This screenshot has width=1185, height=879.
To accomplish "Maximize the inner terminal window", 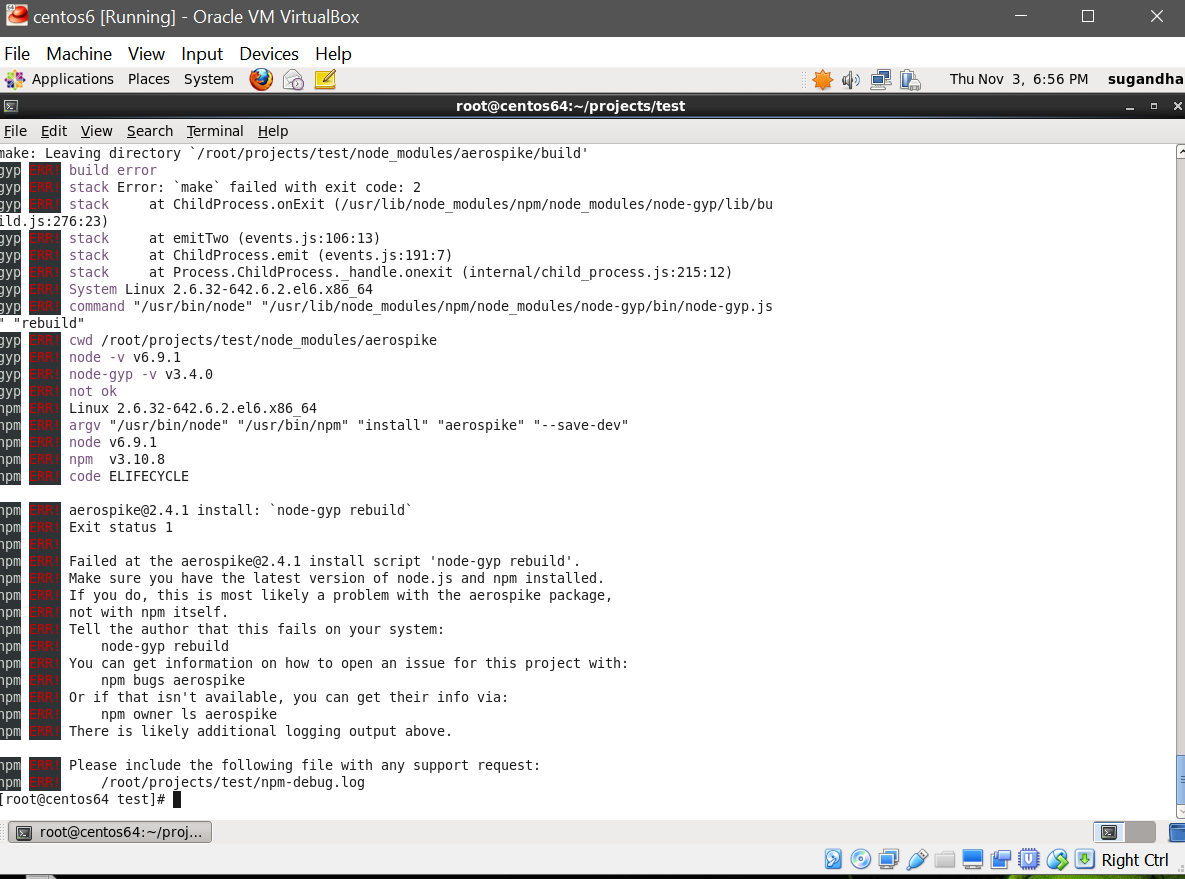I will click(x=1154, y=107).
